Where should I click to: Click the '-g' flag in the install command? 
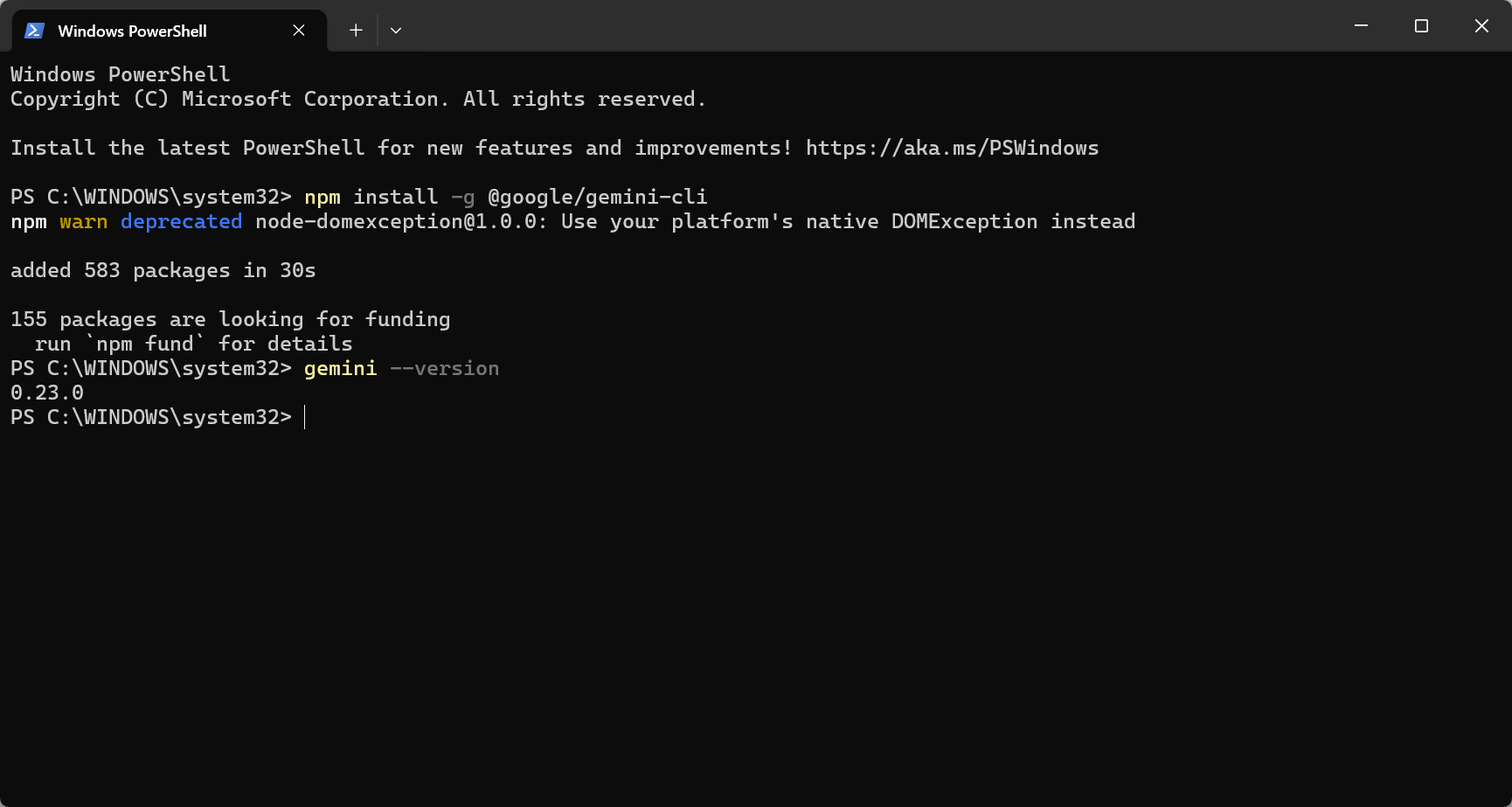tap(464, 197)
